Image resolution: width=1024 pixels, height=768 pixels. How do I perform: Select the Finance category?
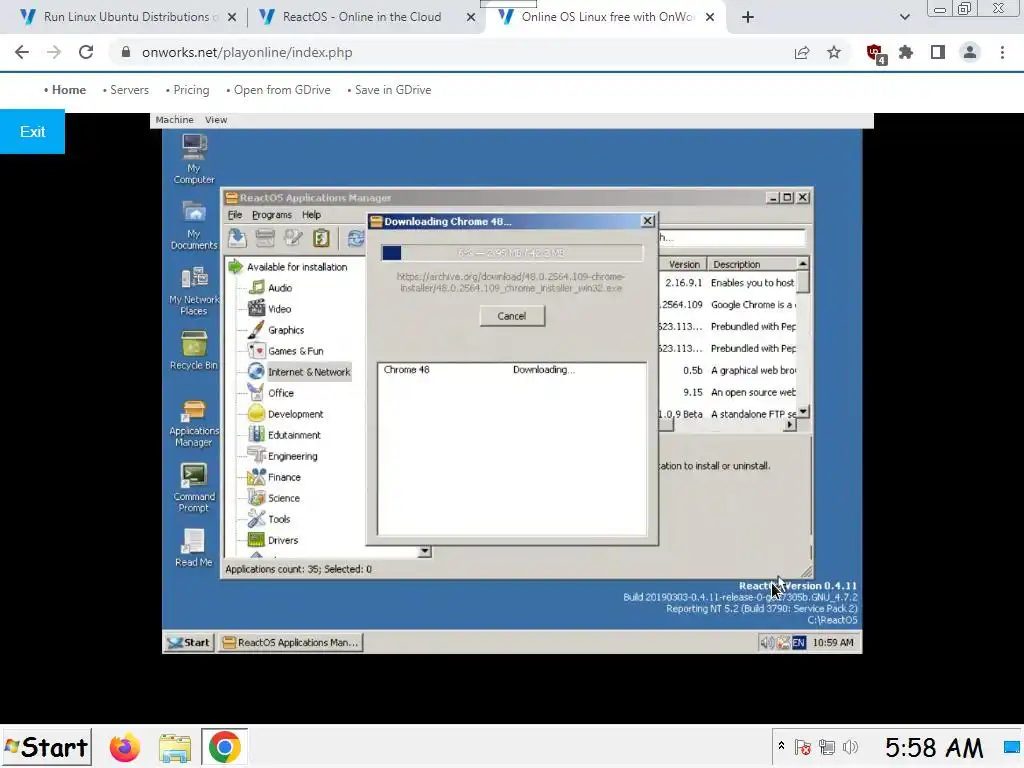pyautogui.click(x=275, y=477)
